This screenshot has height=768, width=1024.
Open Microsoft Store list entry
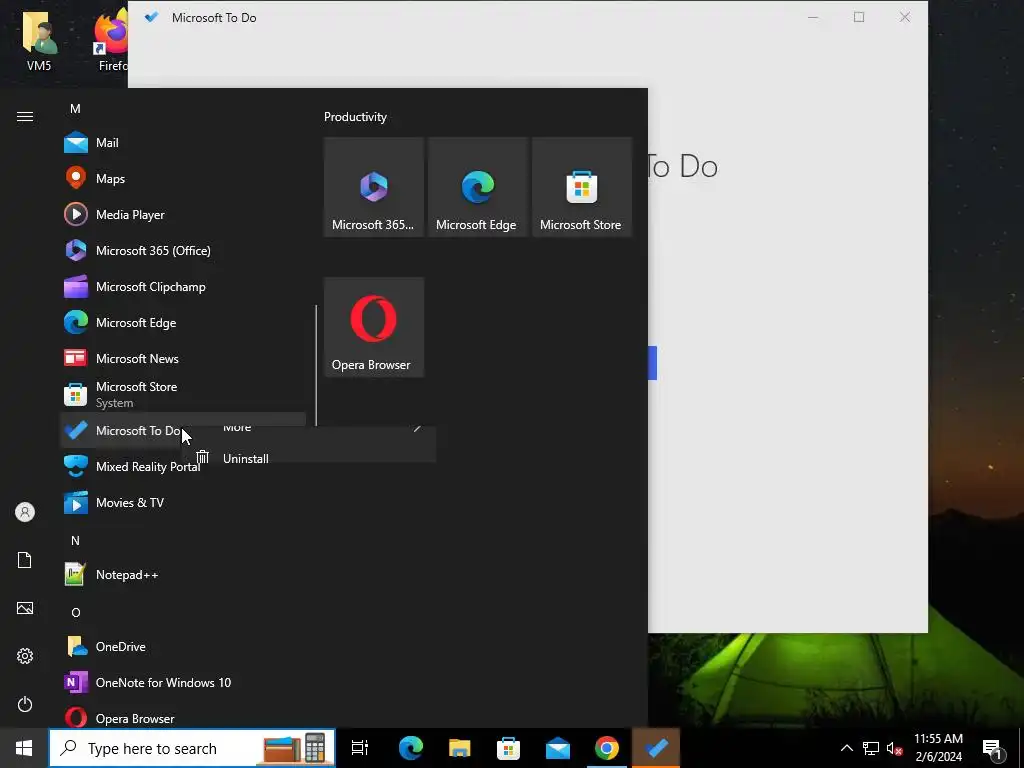tap(183, 394)
